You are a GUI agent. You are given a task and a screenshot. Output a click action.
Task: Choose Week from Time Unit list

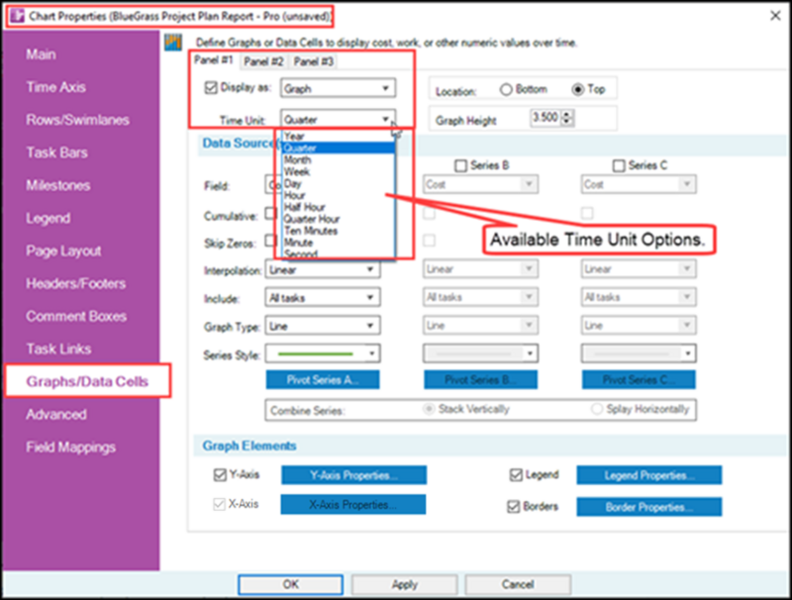(x=338, y=172)
